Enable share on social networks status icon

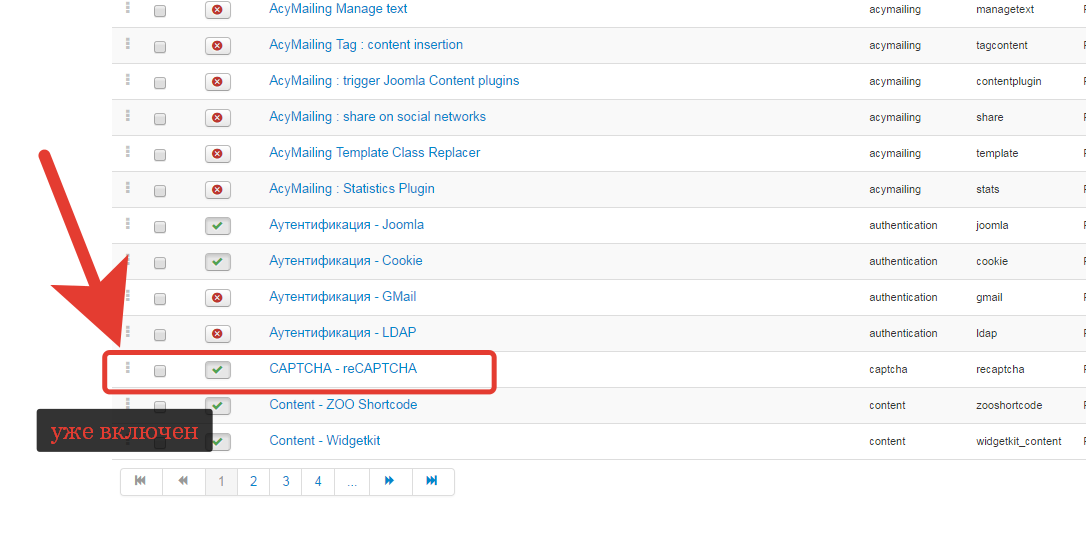pyautogui.click(x=217, y=118)
